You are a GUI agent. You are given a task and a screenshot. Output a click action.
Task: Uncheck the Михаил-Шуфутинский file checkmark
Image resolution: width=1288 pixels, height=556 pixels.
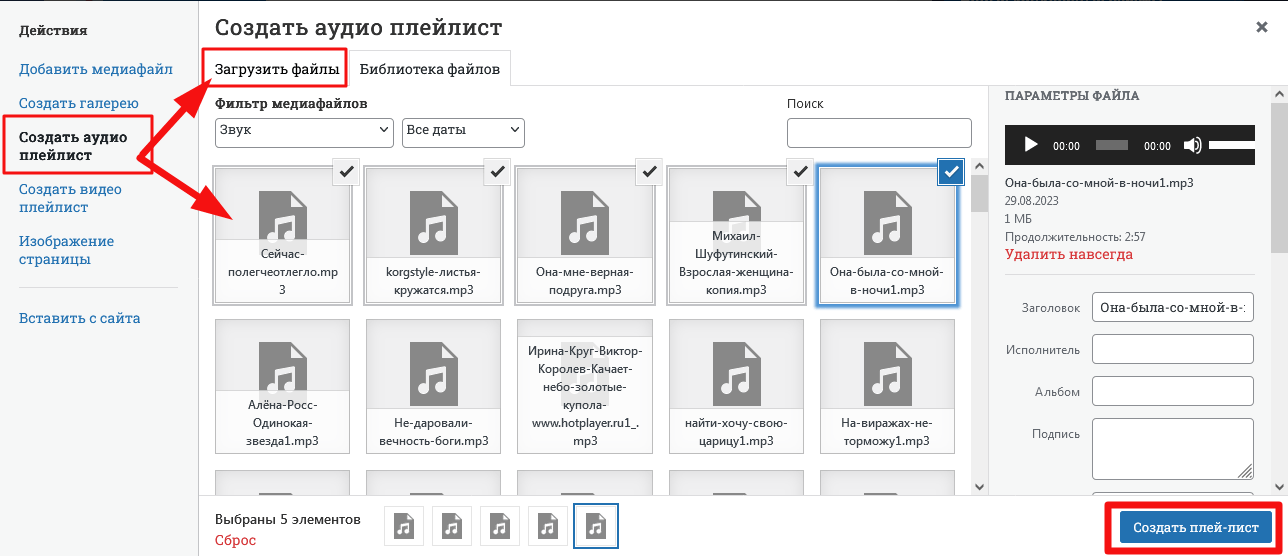800,172
